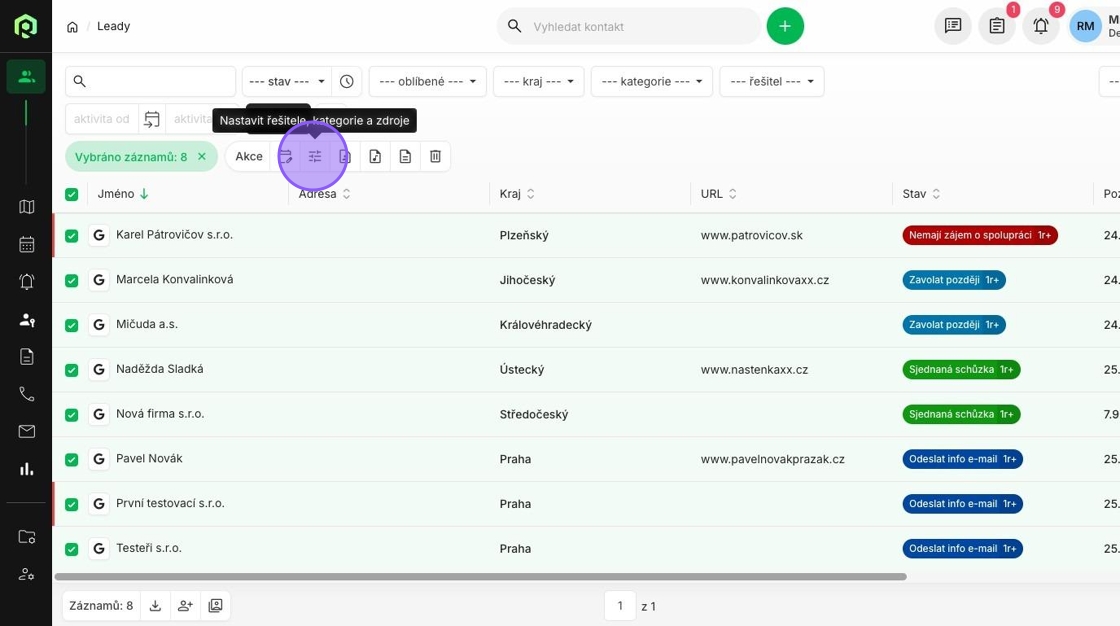Click the red Nemají zájem o spolupráci badge
Viewport: 1120px width, 626px height.
click(980, 235)
